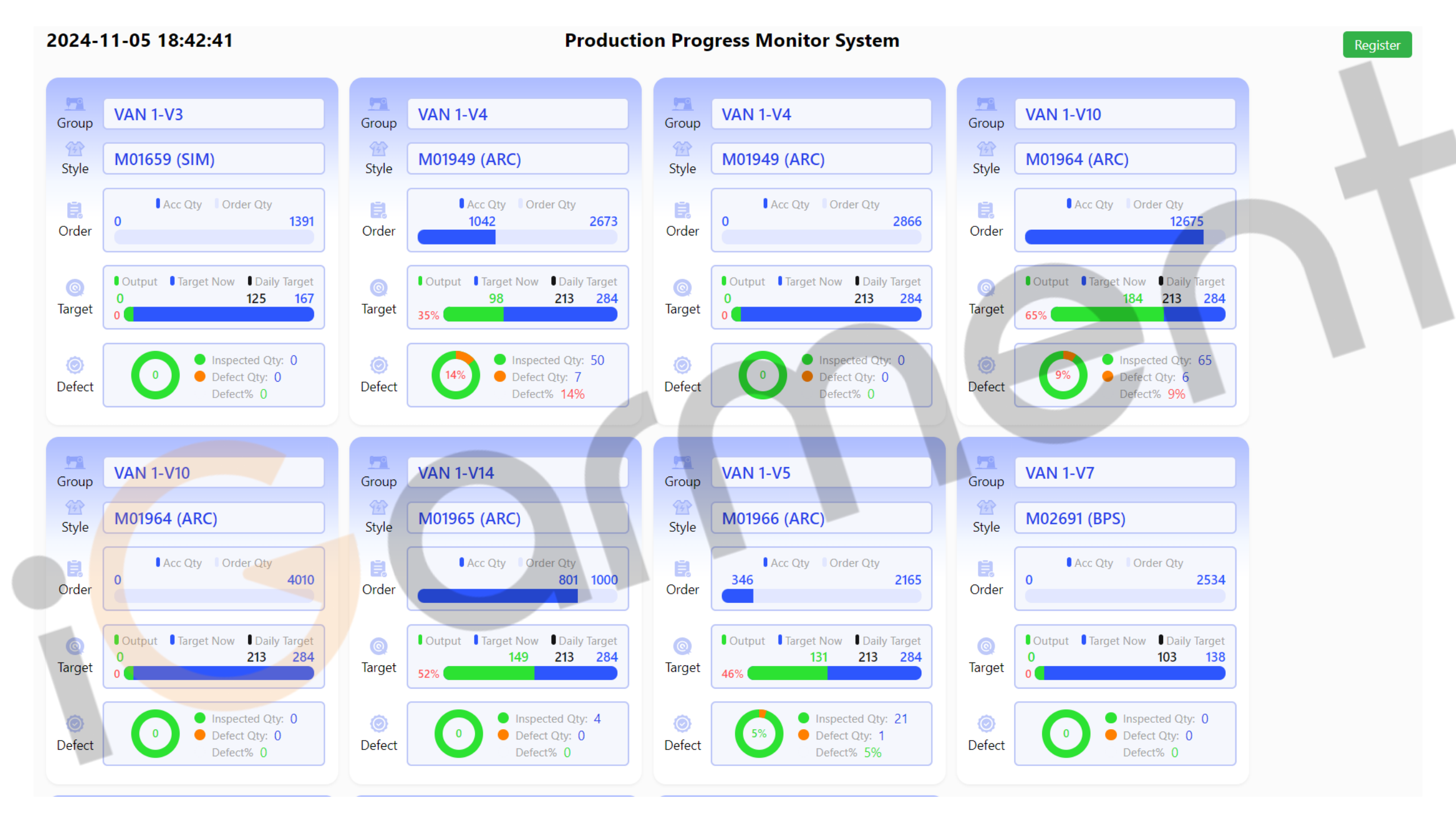Screen dimensions: 1456x819
Task: Click Target icon in VAN 1-V7 card
Action: coord(986,646)
